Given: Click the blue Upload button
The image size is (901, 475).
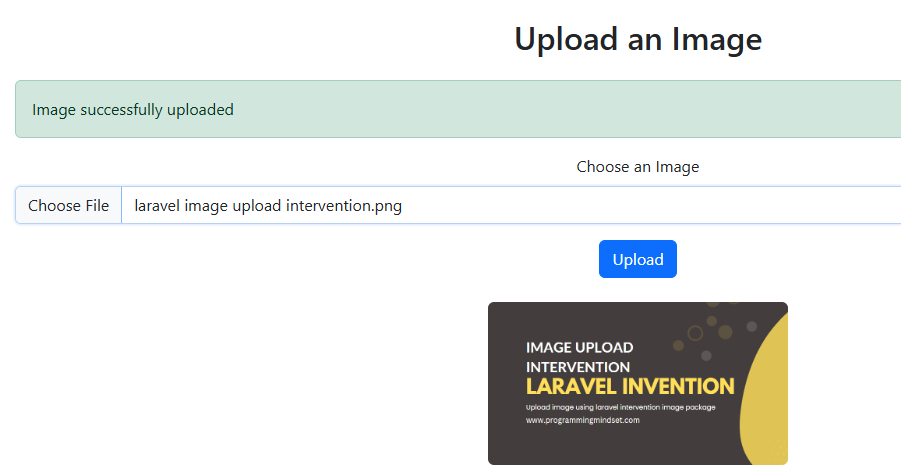Looking at the screenshot, I should click(x=638, y=259).
